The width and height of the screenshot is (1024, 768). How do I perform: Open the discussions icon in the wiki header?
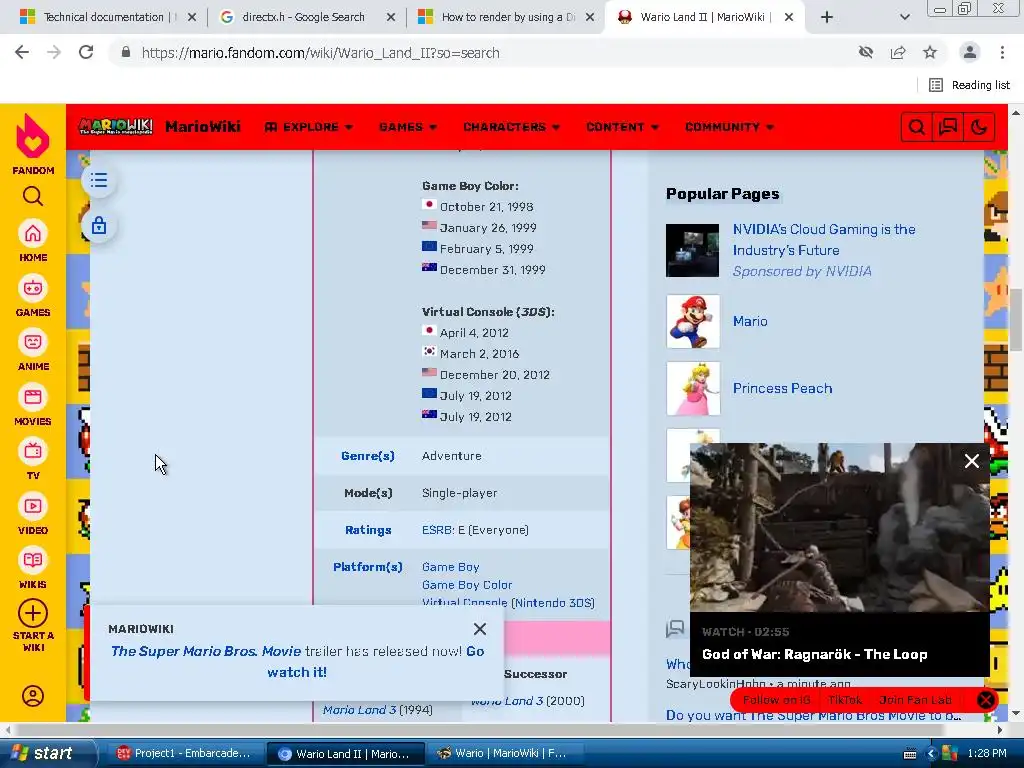pos(948,127)
